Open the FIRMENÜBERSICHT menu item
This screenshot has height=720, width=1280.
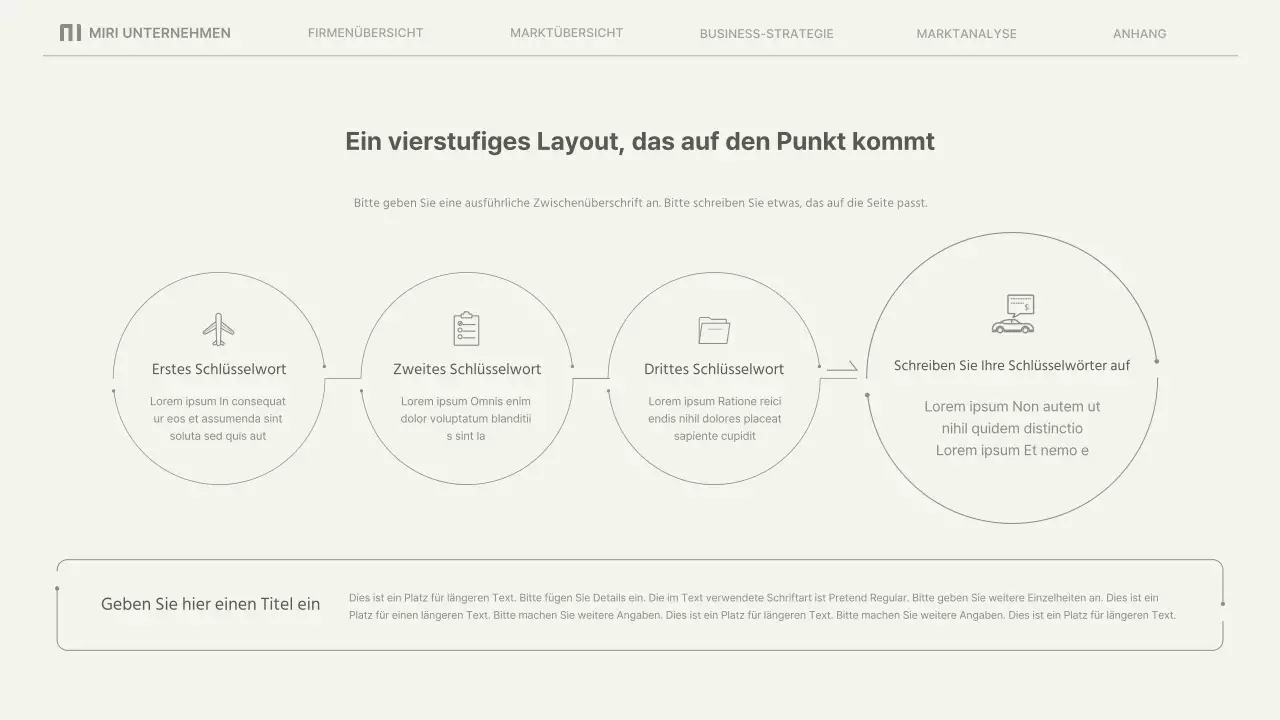[365, 33]
